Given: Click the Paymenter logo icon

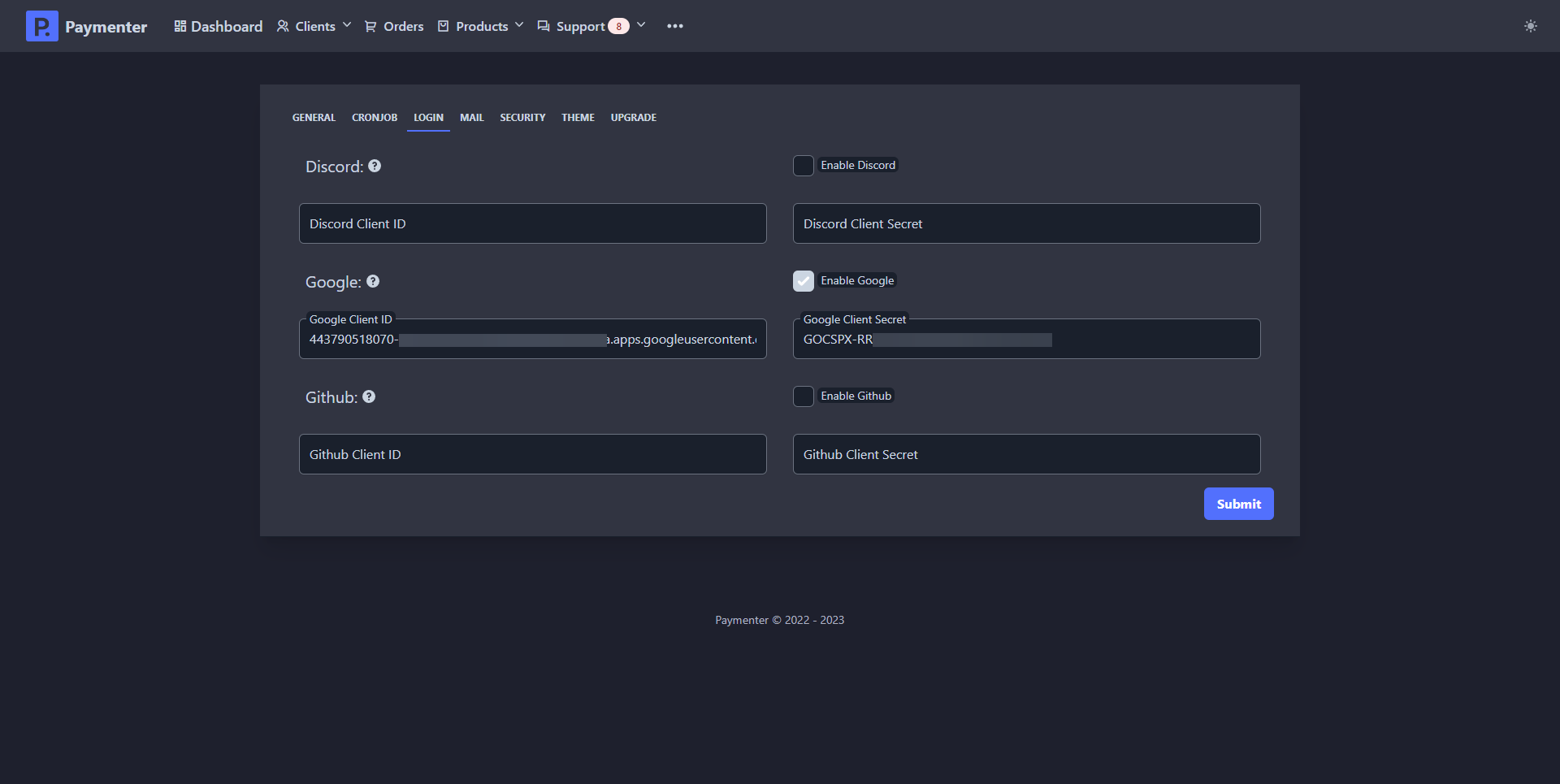Looking at the screenshot, I should point(41,26).
